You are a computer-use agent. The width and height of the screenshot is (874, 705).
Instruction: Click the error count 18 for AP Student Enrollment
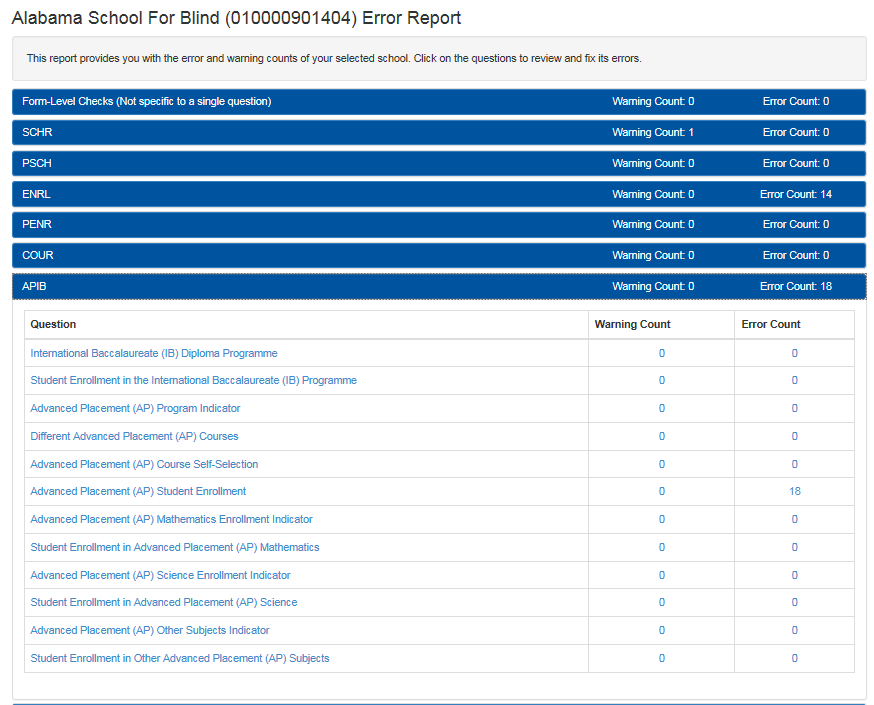pyautogui.click(x=795, y=491)
